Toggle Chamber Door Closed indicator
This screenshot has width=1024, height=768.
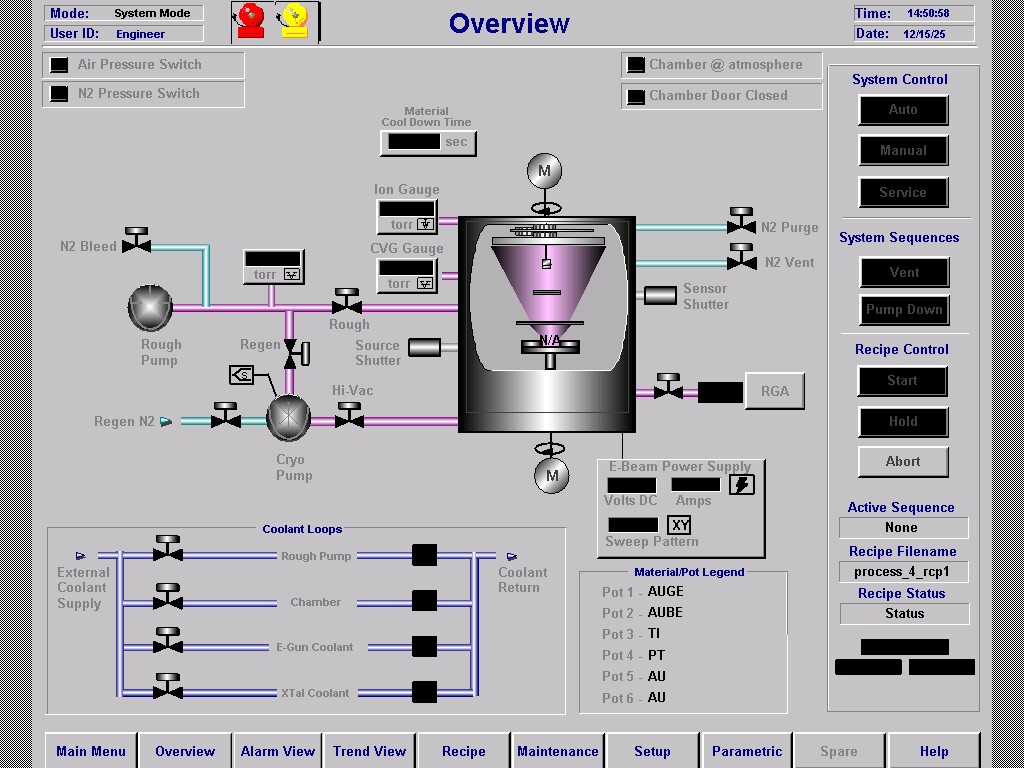635,97
